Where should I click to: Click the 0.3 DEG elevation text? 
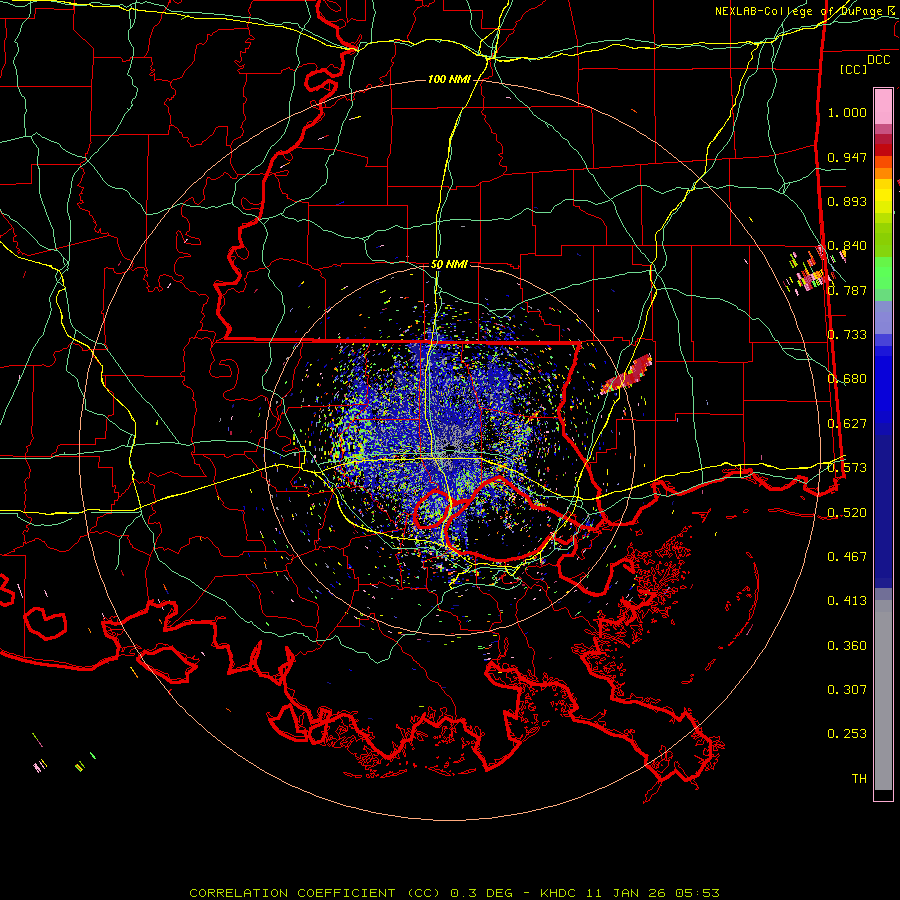click(481, 893)
